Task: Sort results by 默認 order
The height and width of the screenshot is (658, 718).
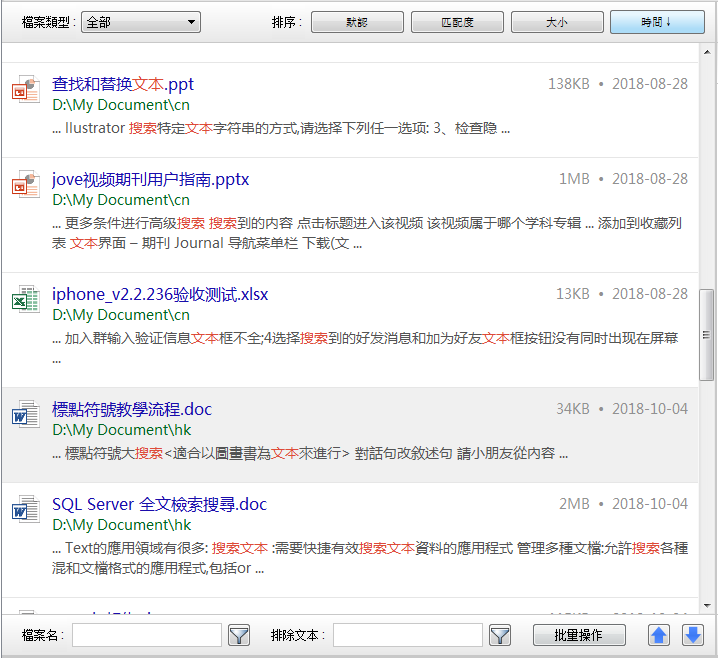Action: coord(357,22)
